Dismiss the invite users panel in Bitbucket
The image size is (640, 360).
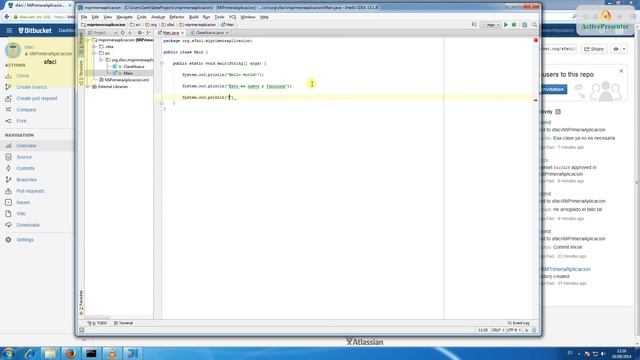(x=621, y=71)
